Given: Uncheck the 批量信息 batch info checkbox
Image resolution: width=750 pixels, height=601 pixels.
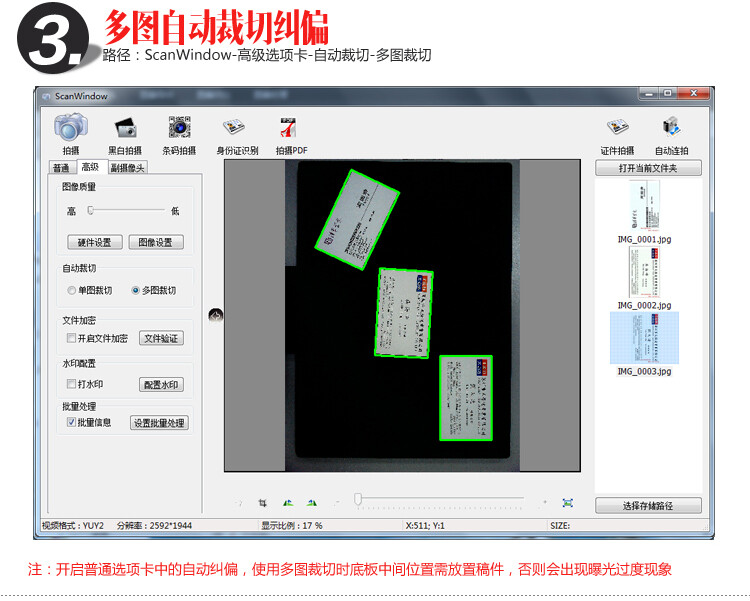Looking at the screenshot, I should 71,423.
